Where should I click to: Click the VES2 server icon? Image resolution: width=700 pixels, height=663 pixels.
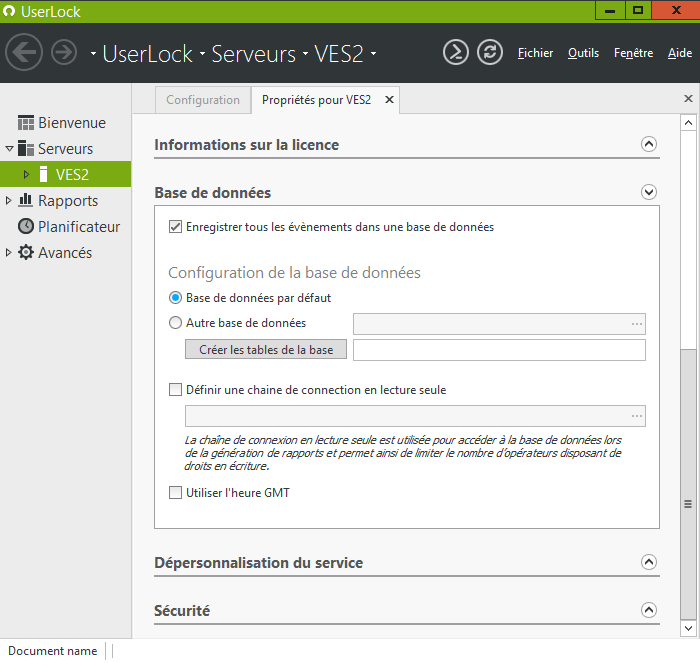pos(43,174)
